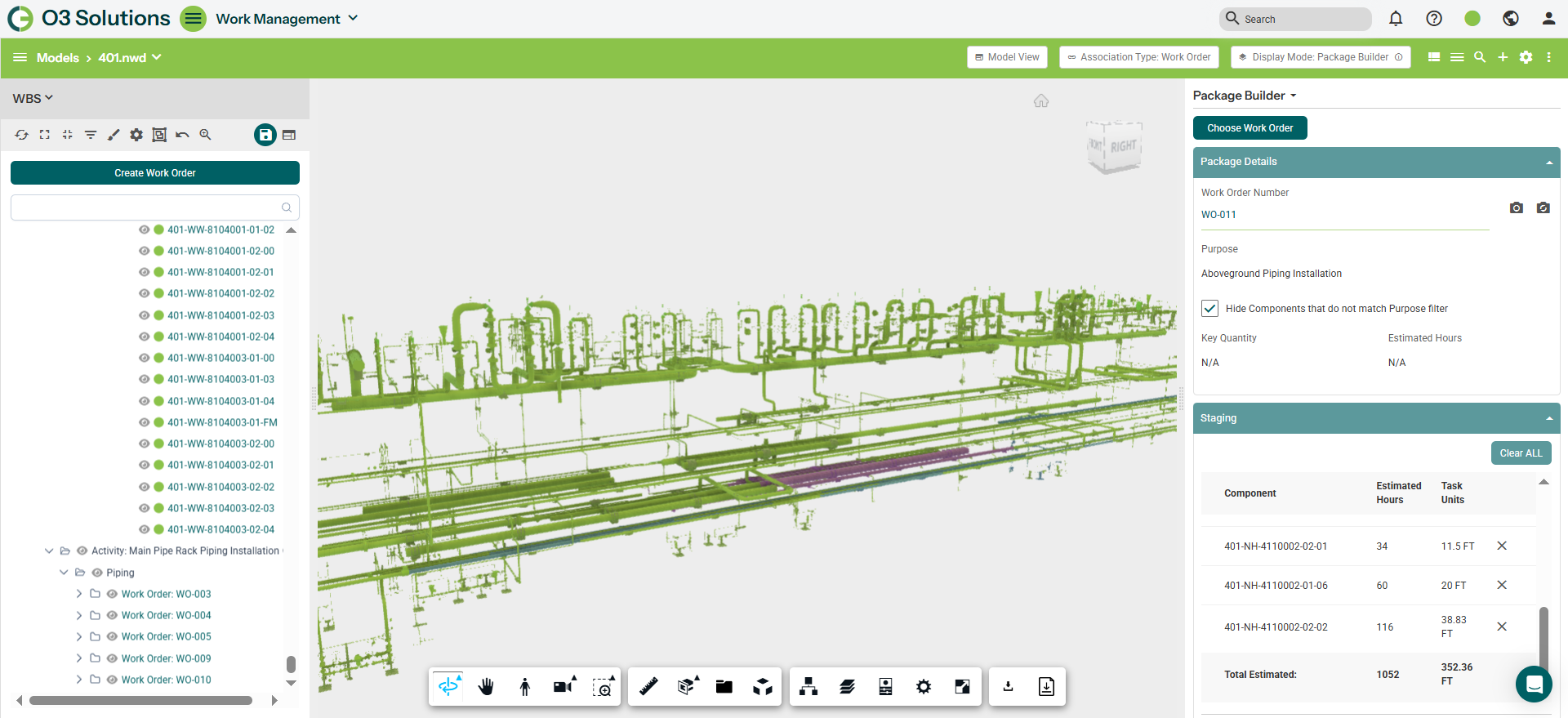The image size is (1568, 718).
Task: Expand all WBS tree nodes
Action: click(x=45, y=135)
